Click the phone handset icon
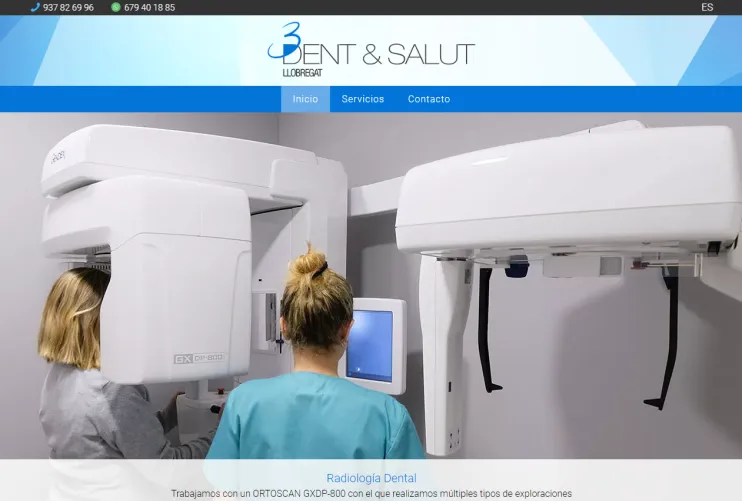This screenshot has height=501, width=742. click(x=35, y=7)
